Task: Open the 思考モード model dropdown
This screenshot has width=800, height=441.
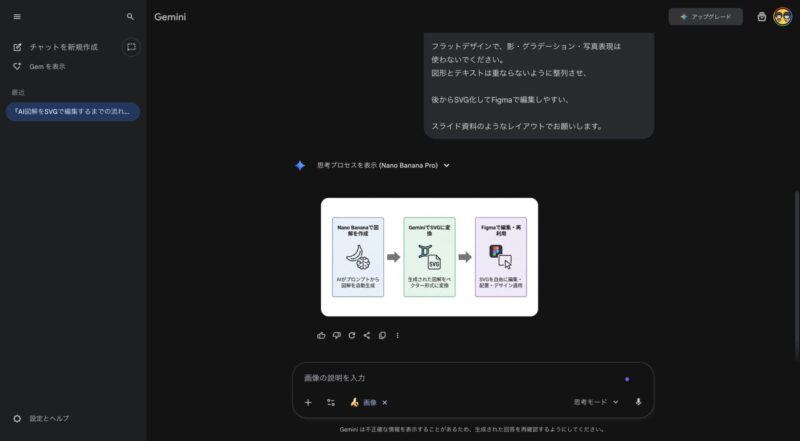Action: coord(596,402)
